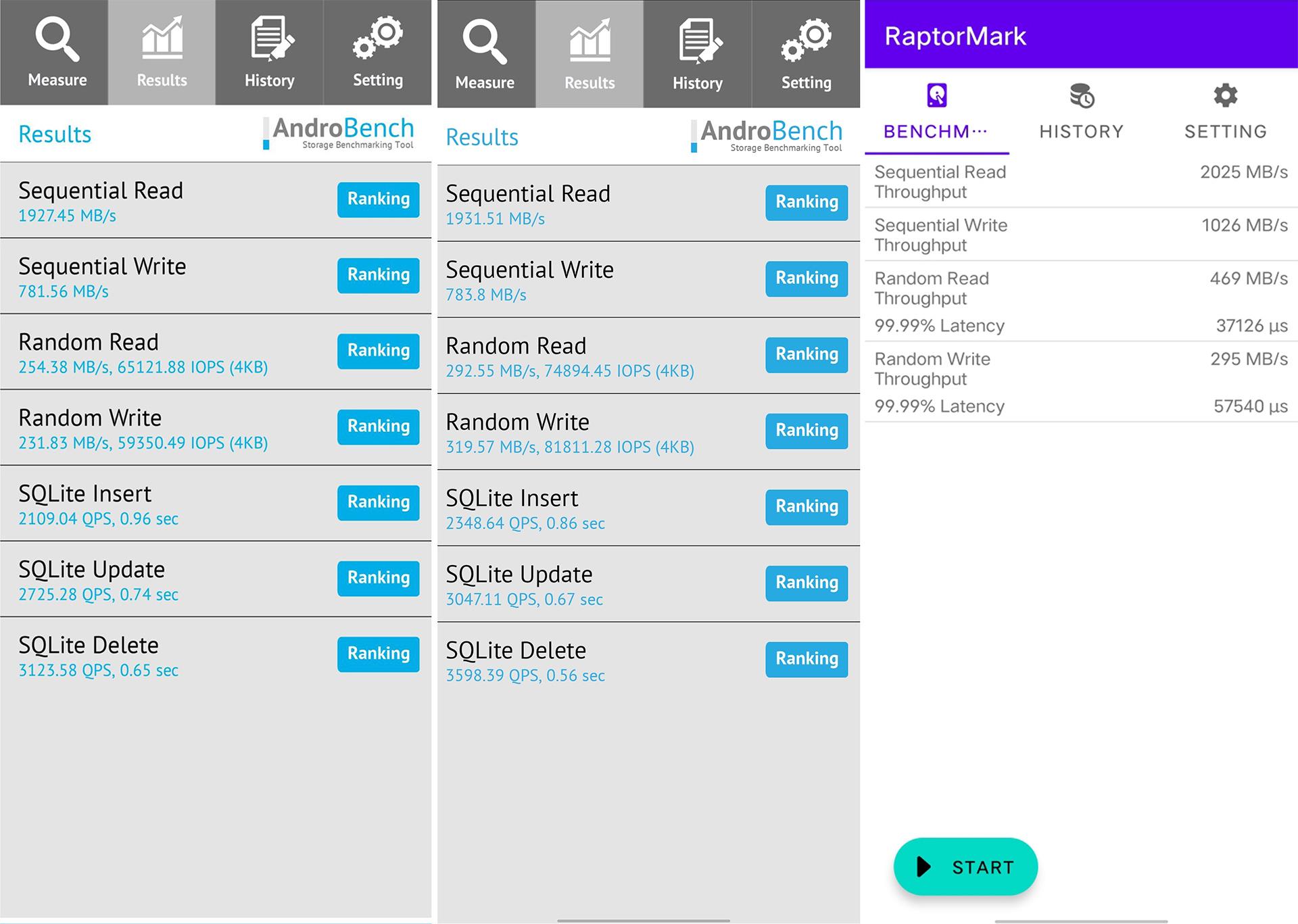Tap the History document icon in middle AndroBench

[x=700, y=41]
